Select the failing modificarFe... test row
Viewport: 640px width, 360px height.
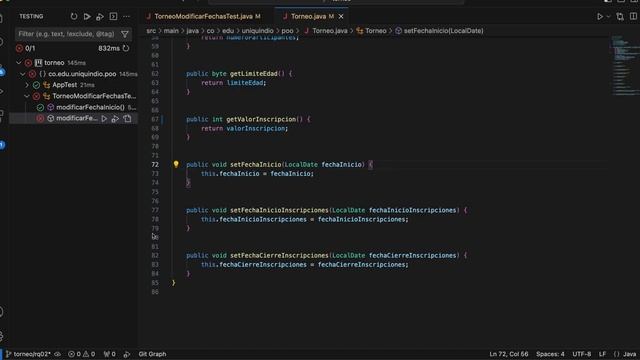click(73, 118)
